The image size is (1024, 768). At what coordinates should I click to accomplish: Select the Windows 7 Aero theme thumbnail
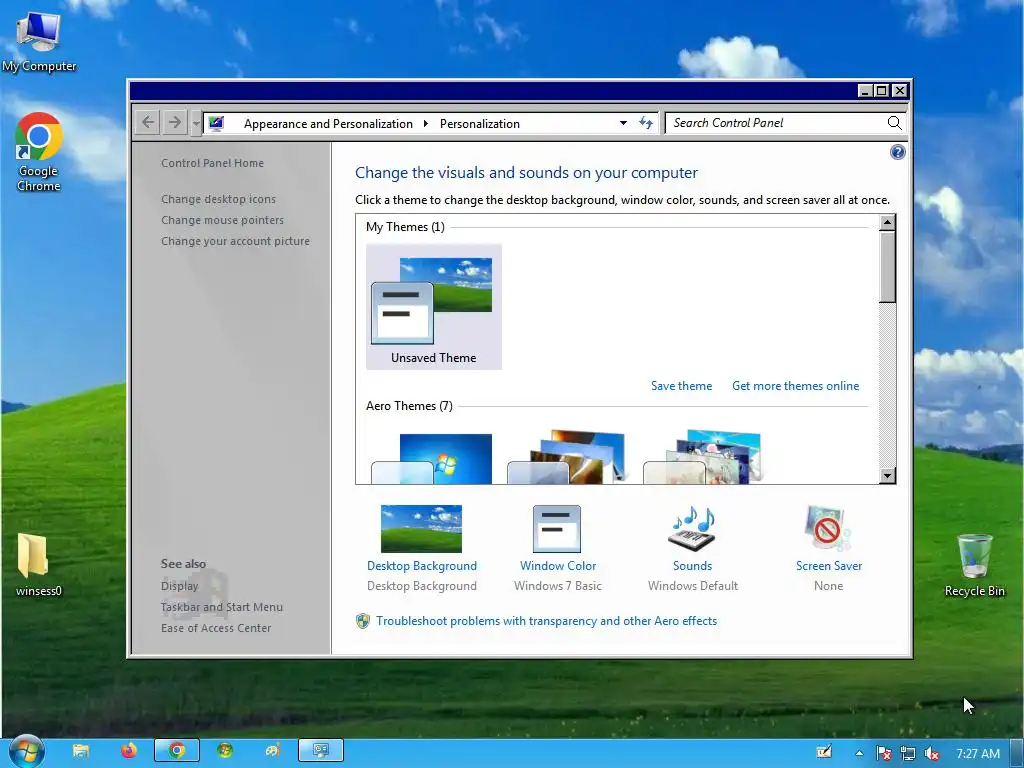click(432, 458)
